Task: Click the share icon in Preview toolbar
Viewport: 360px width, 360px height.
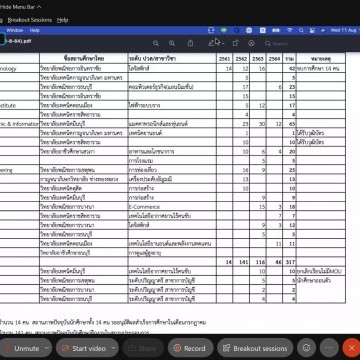Action: 190,43
